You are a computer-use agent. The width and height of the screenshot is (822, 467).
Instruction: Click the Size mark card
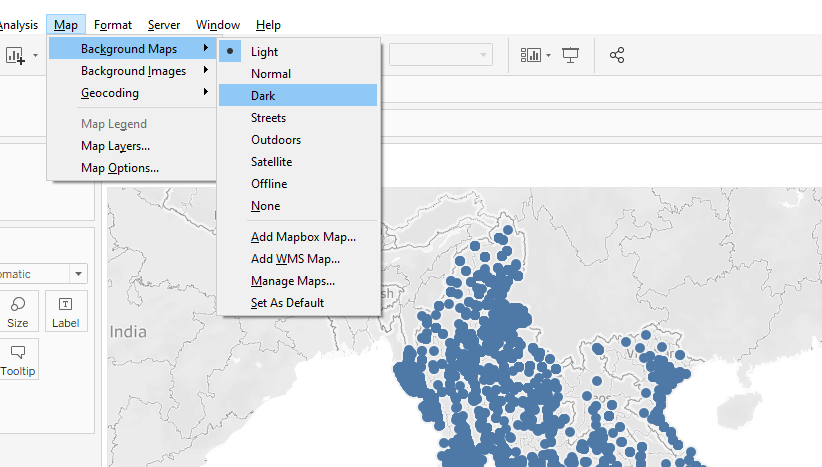18,311
